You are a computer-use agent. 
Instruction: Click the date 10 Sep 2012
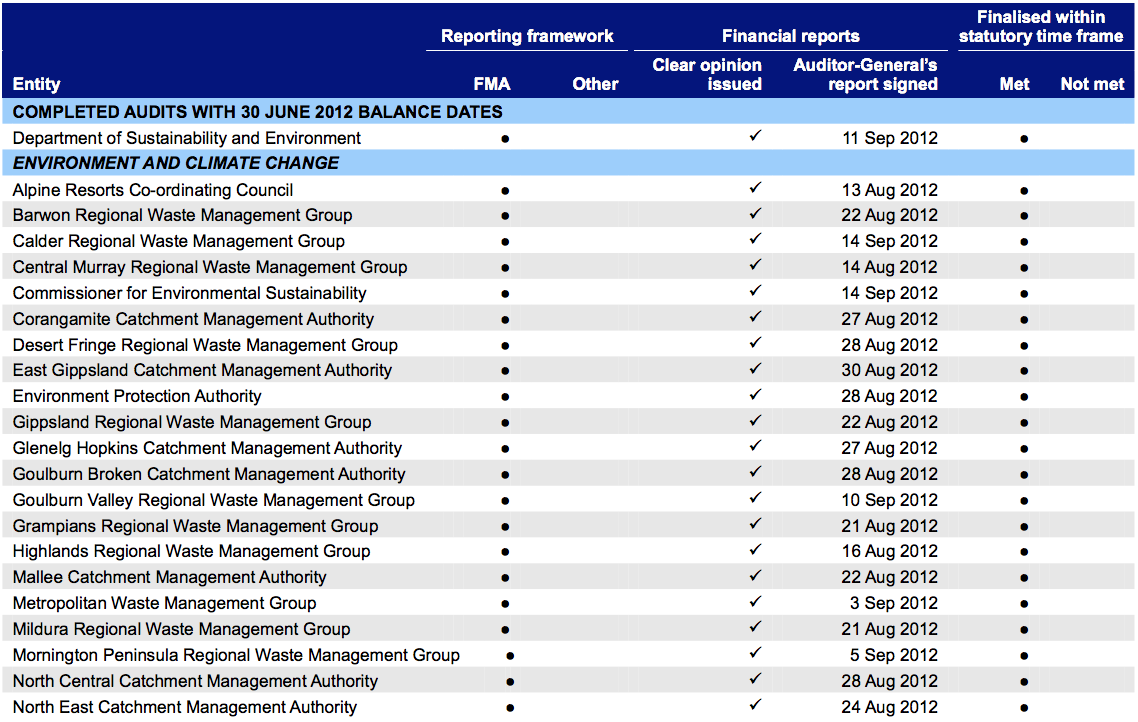(x=890, y=501)
